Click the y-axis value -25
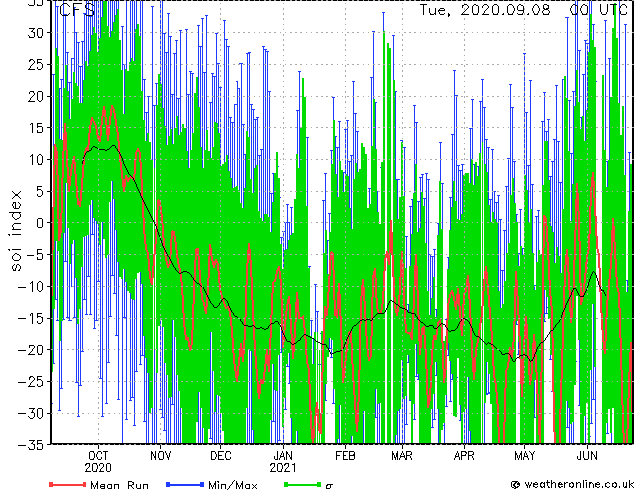634x490 pixels. tap(30, 382)
